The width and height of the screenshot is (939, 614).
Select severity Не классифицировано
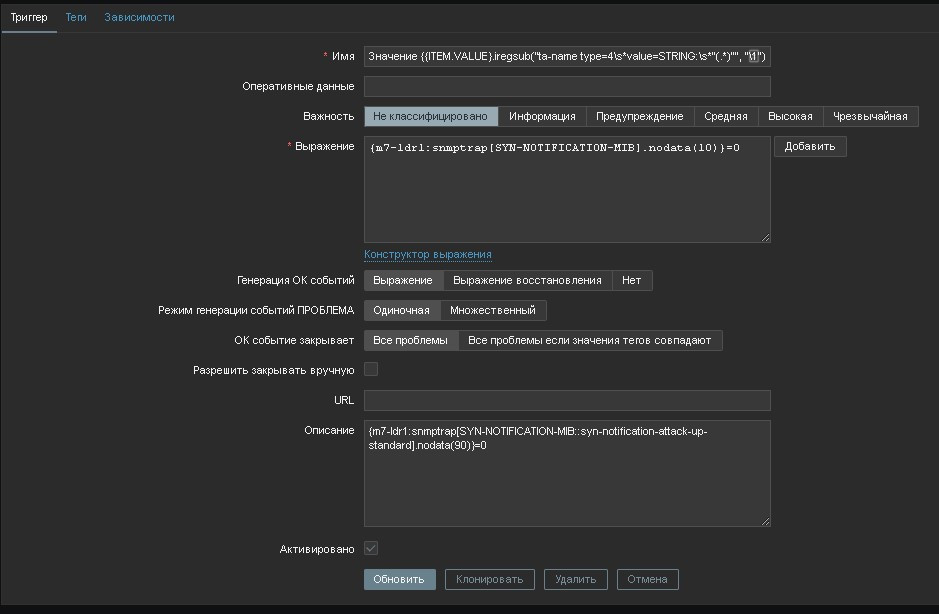431,116
